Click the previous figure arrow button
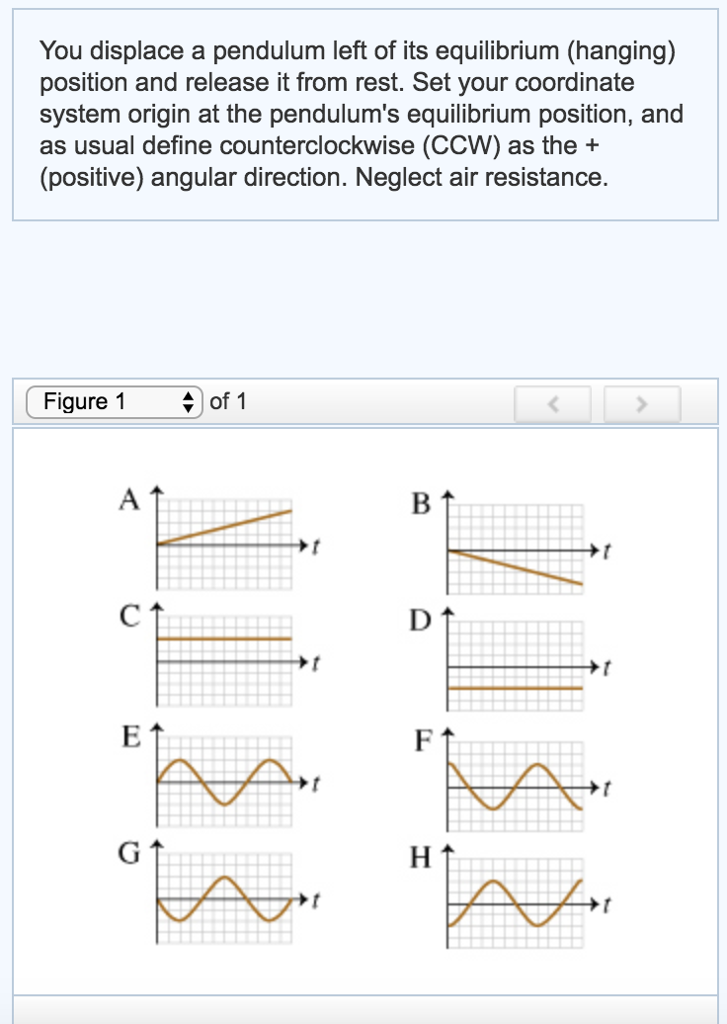 click(x=553, y=404)
